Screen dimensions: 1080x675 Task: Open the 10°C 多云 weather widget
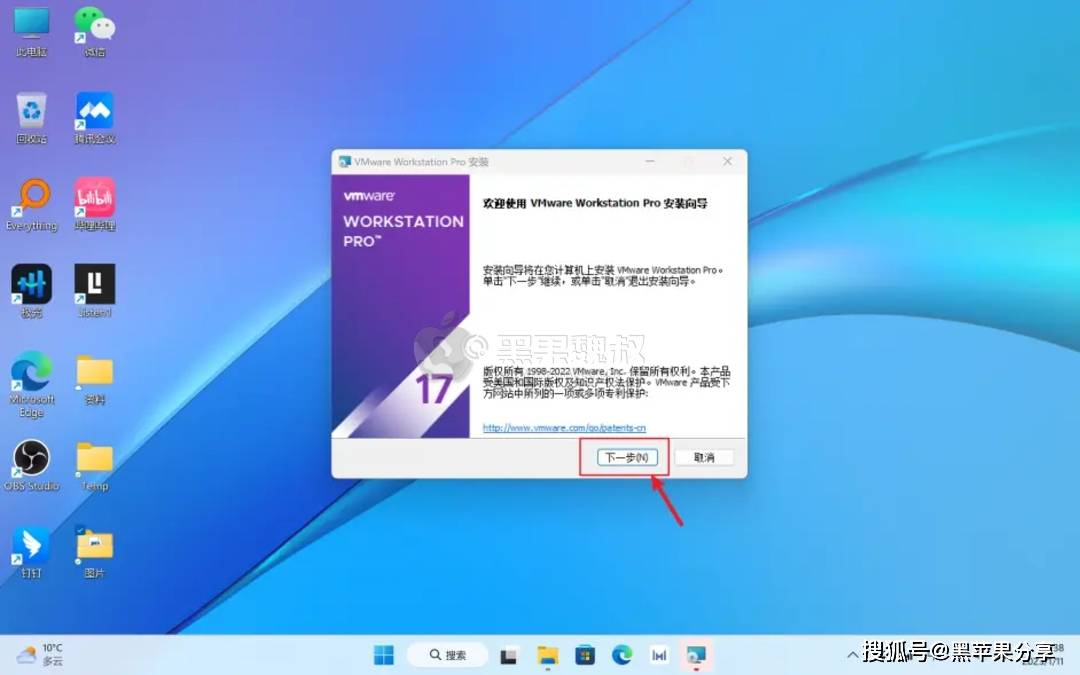click(40, 655)
